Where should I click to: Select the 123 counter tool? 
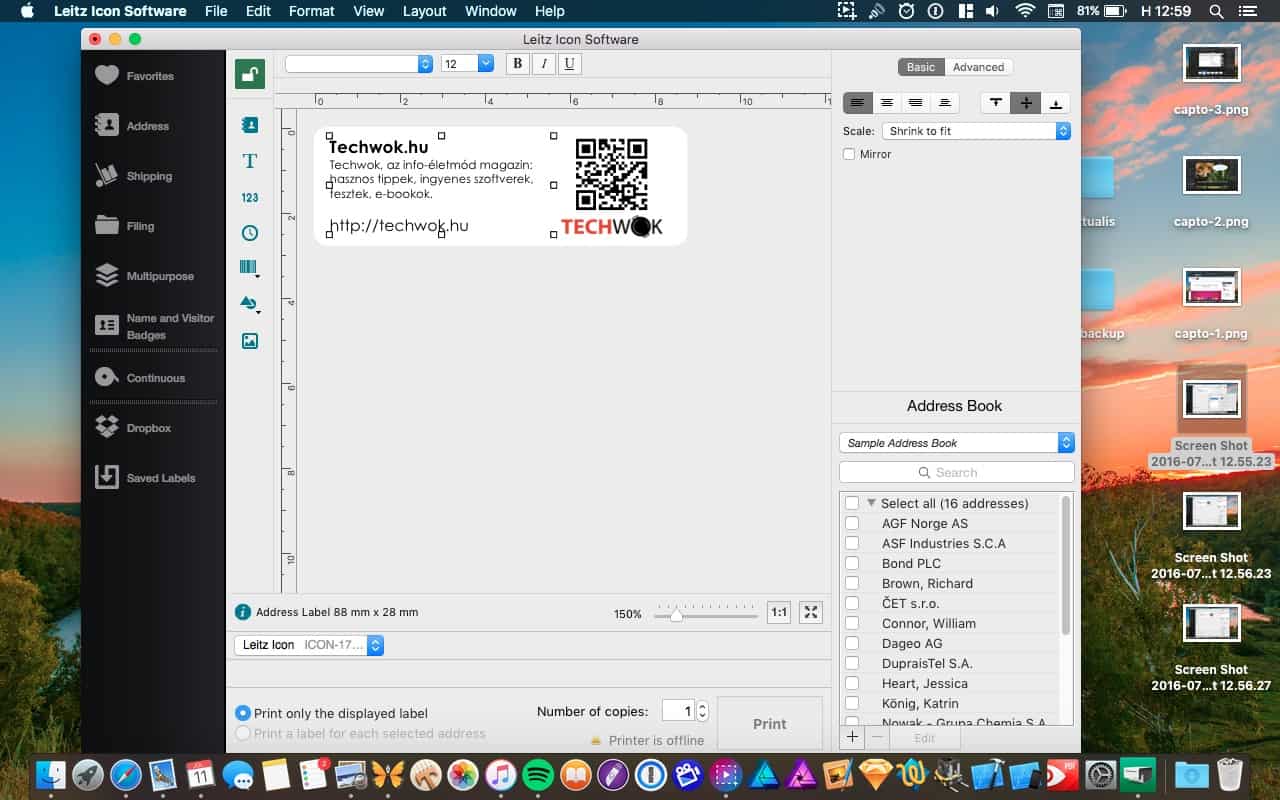tap(250, 198)
